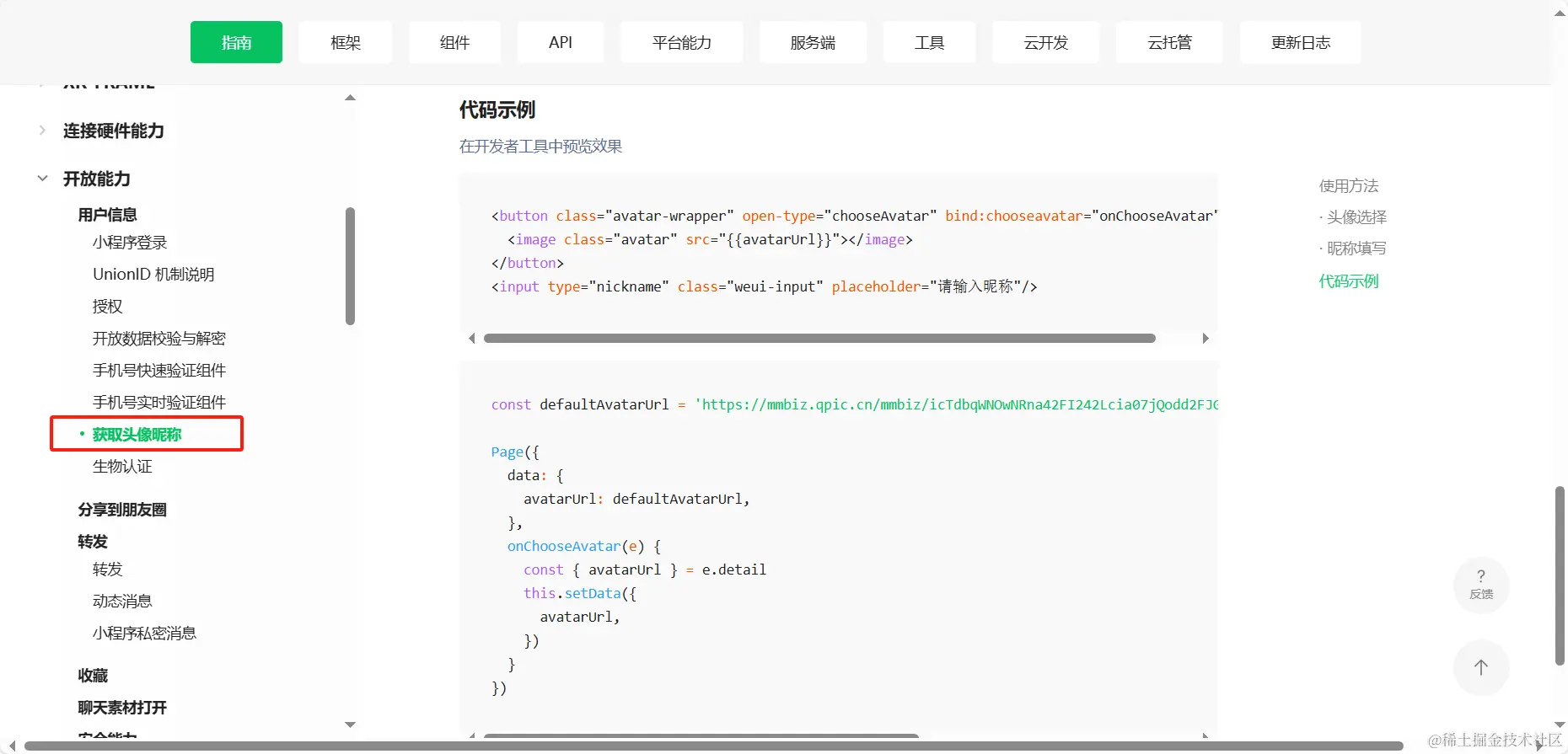Click the this.setData({ code line
The height and width of the screenshot is (754, 1568).
coord(580,593)
